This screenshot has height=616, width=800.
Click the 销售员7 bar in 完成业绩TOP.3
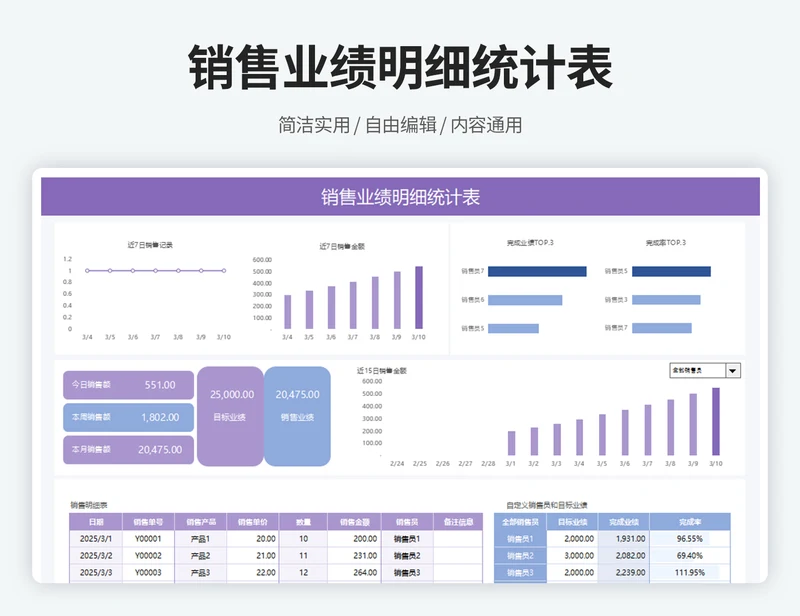537,272
